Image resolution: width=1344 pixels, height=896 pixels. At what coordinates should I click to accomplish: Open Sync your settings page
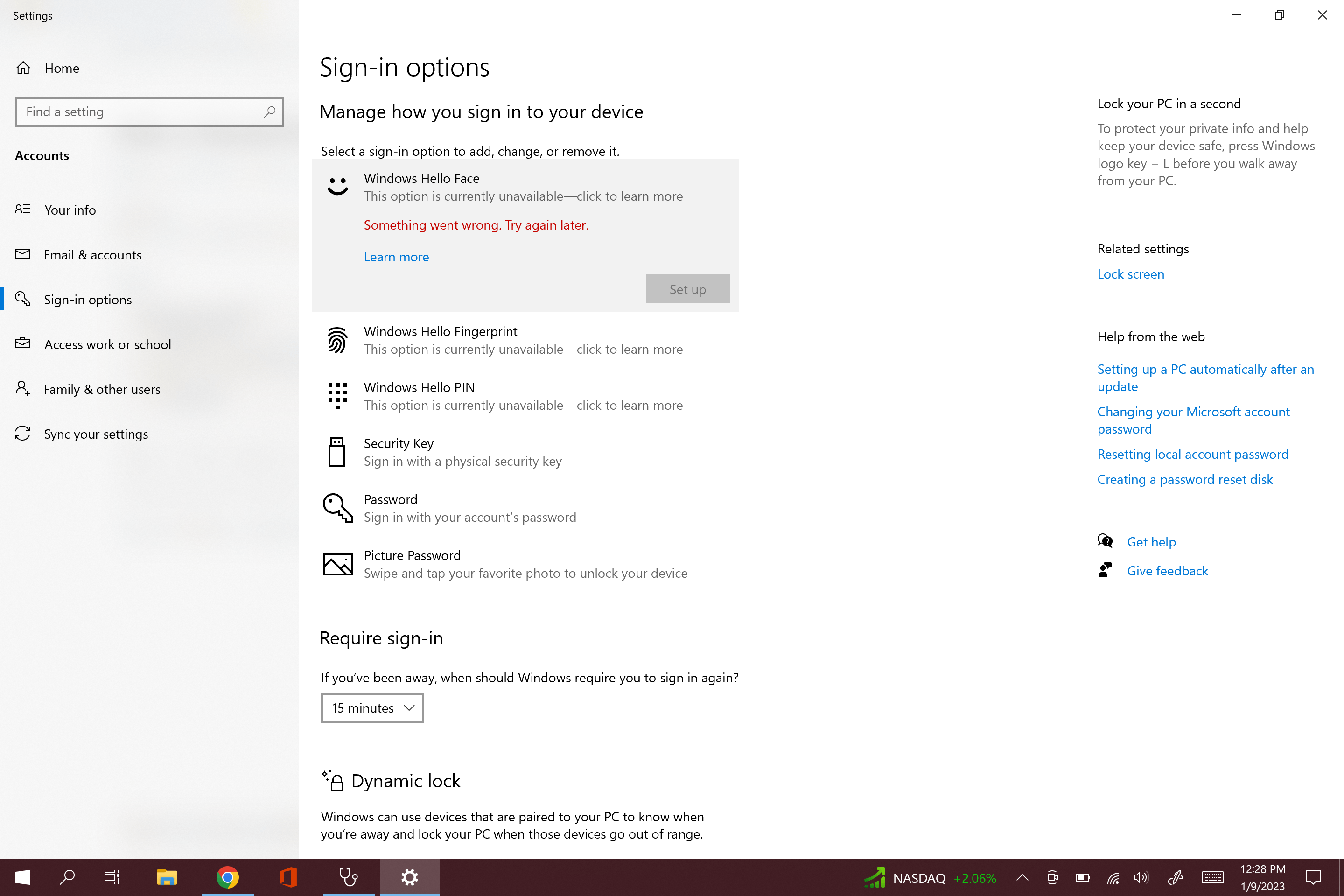point(95,434)
